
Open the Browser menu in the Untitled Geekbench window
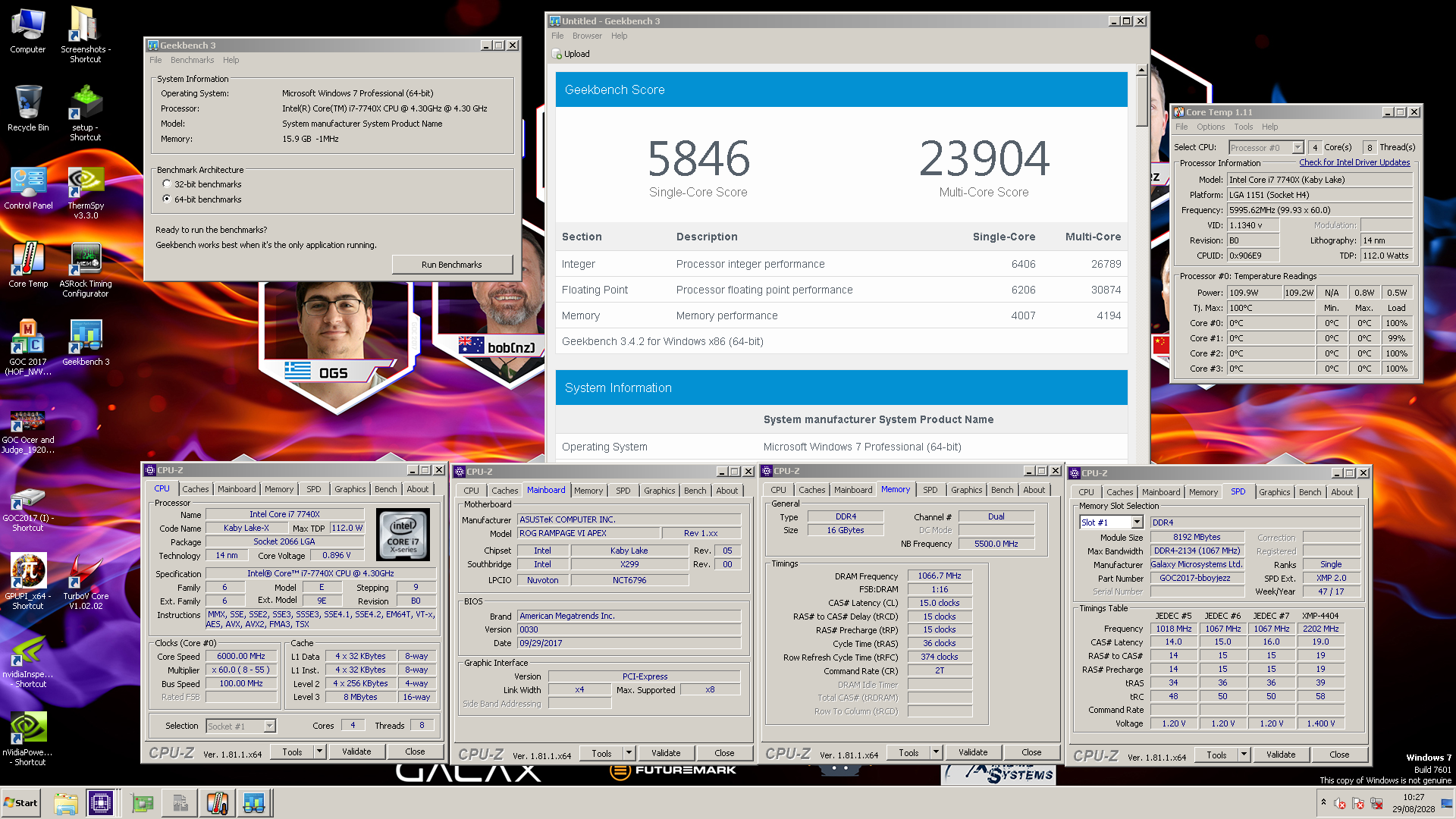587,36
